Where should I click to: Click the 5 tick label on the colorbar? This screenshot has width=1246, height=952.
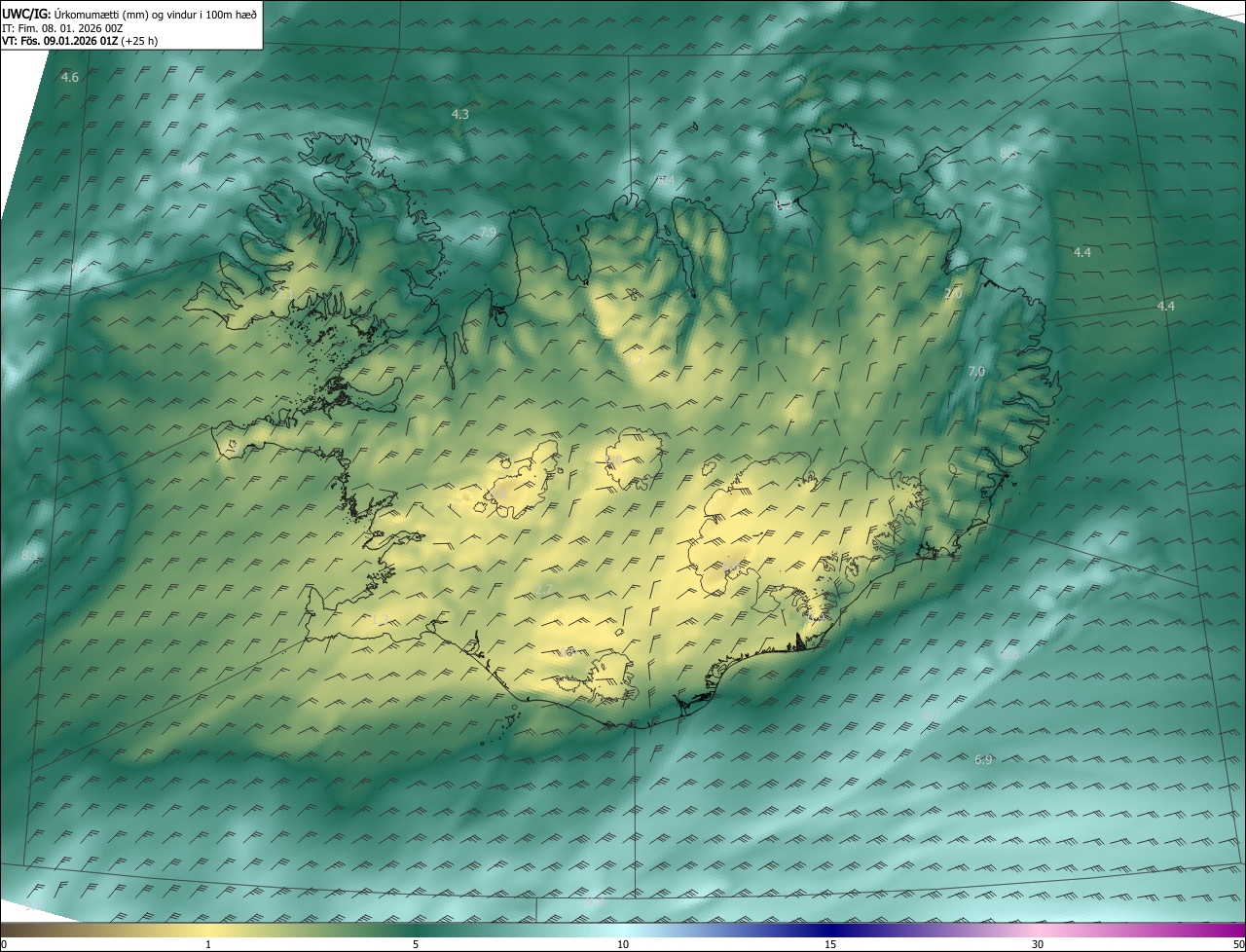(416, 944)
